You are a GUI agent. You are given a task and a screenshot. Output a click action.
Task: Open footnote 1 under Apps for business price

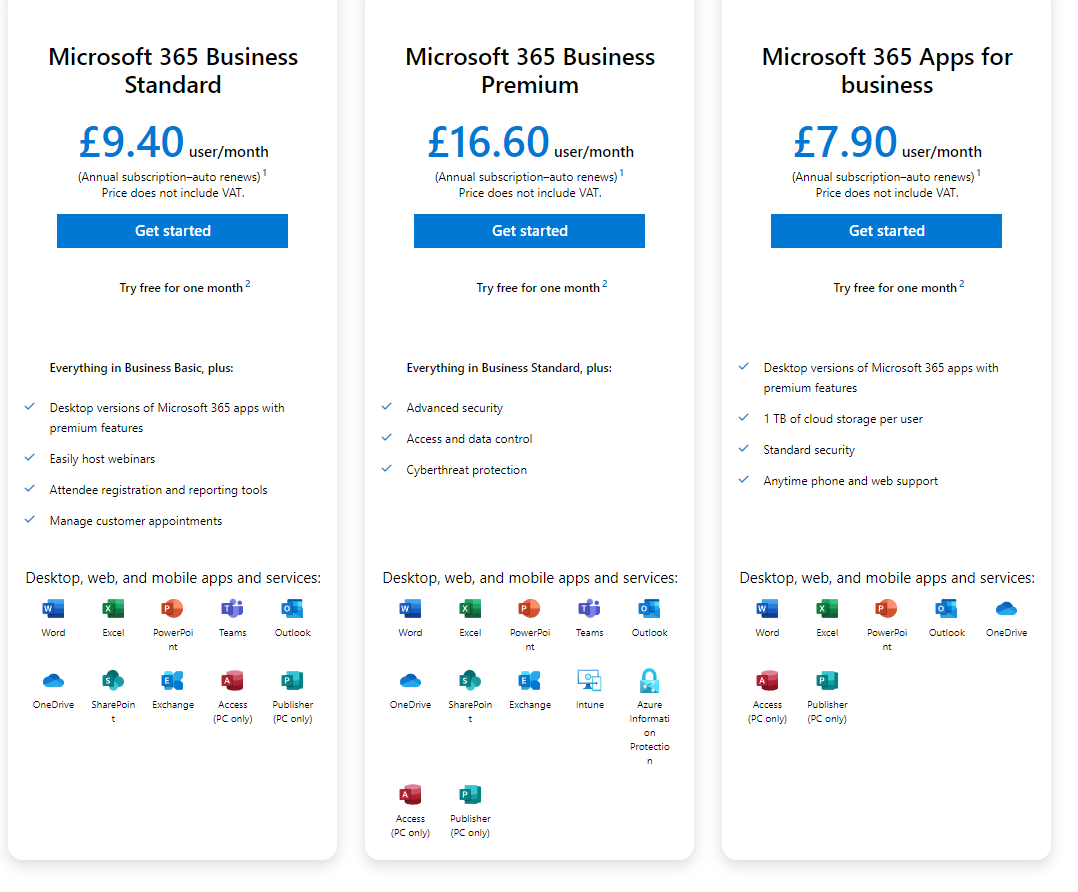[978, 173]
